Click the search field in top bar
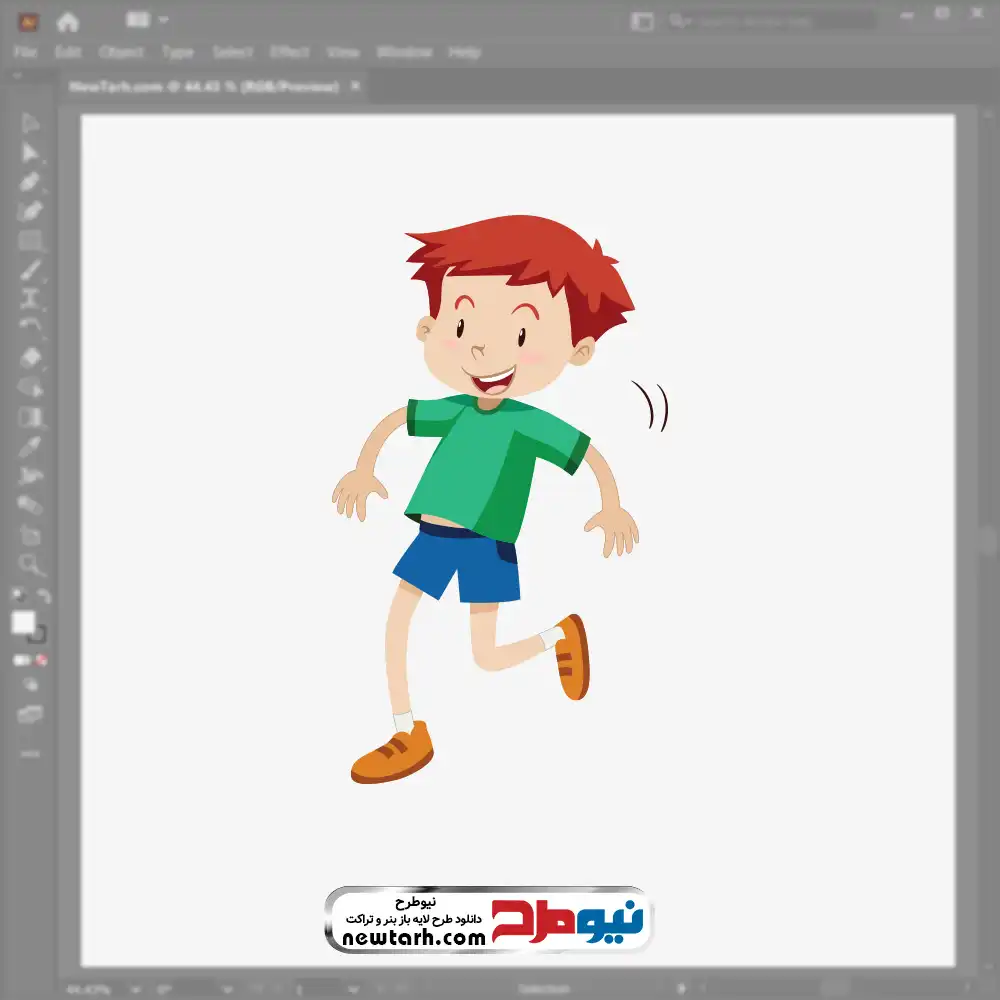This screenshot has width=1000, height=1000. click(x=770, y=21)
